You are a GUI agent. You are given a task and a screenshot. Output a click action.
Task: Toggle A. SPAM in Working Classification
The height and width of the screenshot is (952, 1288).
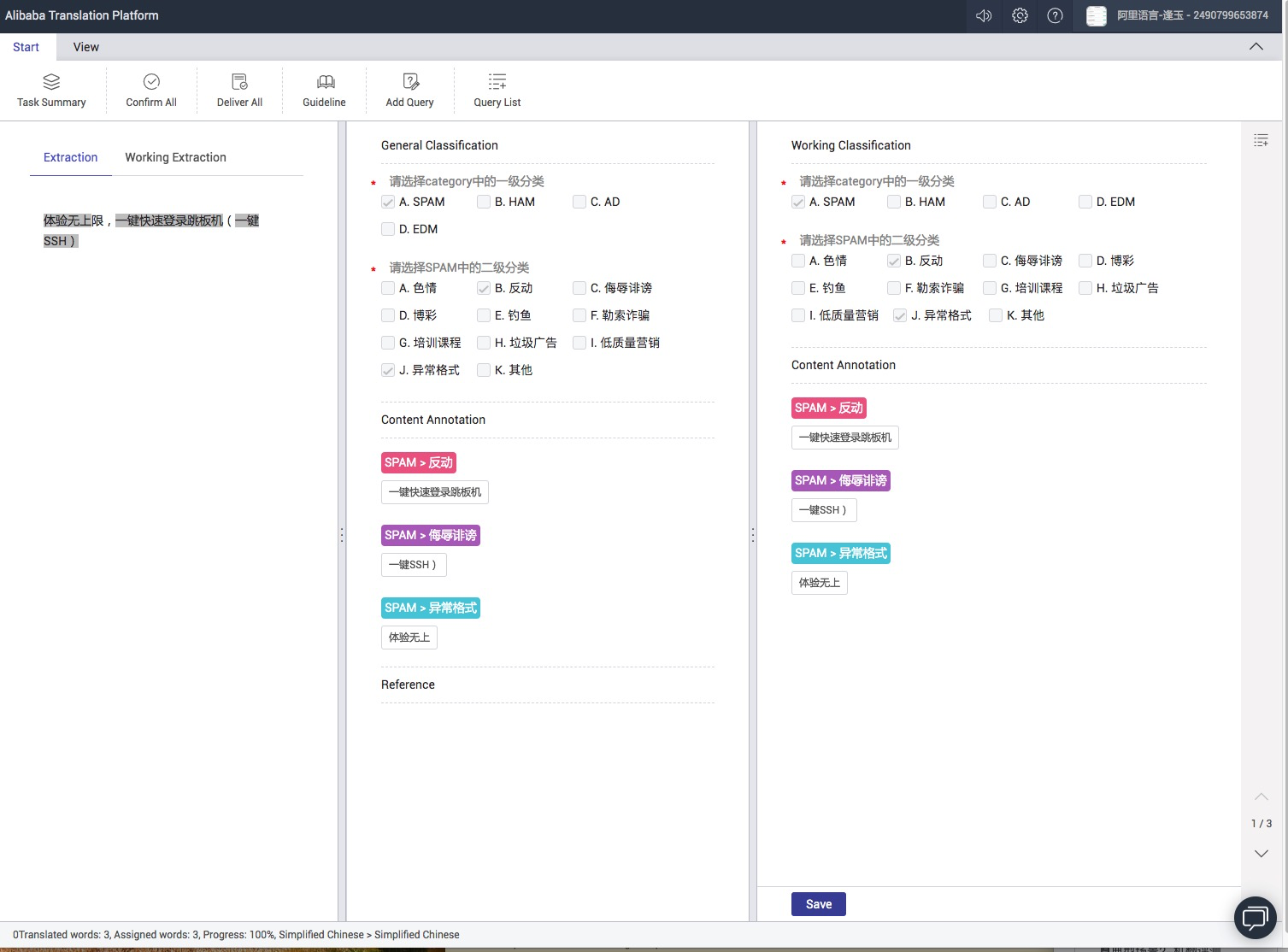[x=798, y=202]
